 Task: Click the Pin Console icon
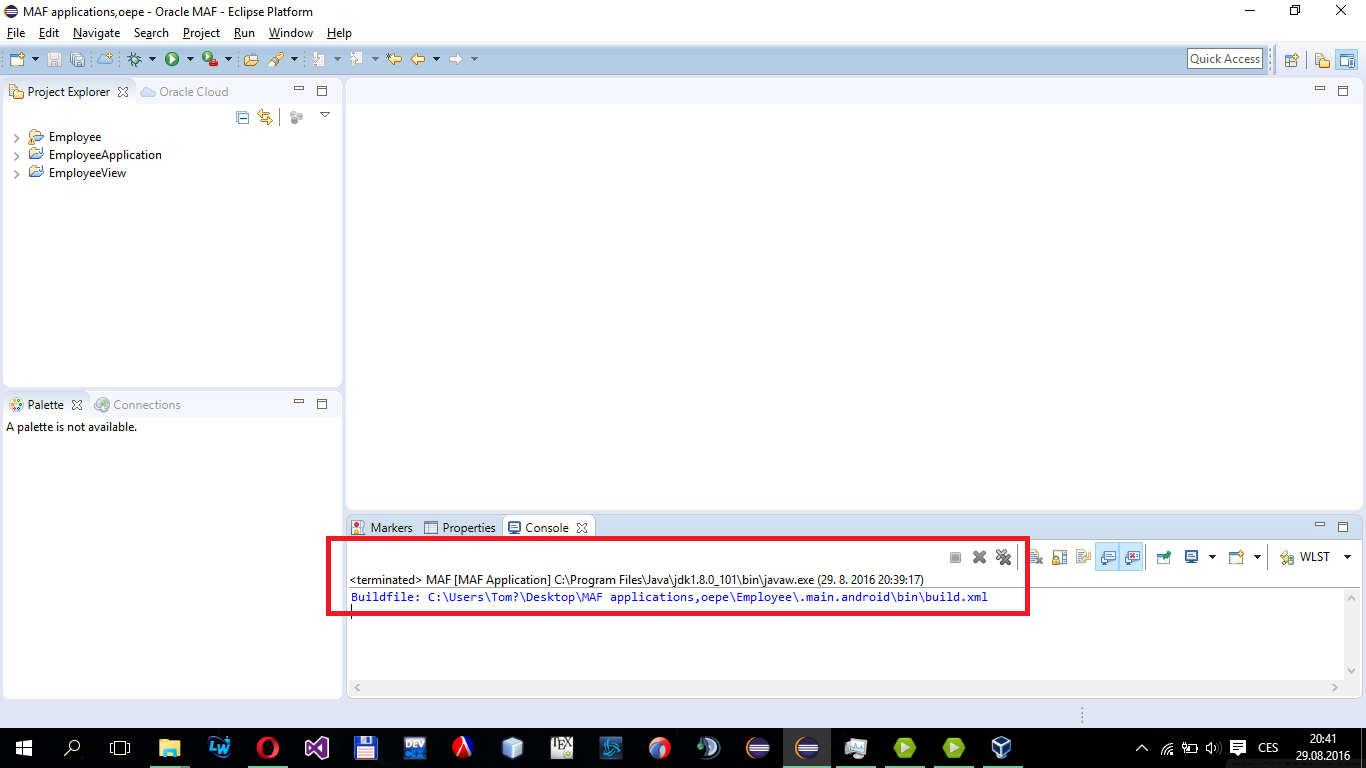tap(1164, 557)
